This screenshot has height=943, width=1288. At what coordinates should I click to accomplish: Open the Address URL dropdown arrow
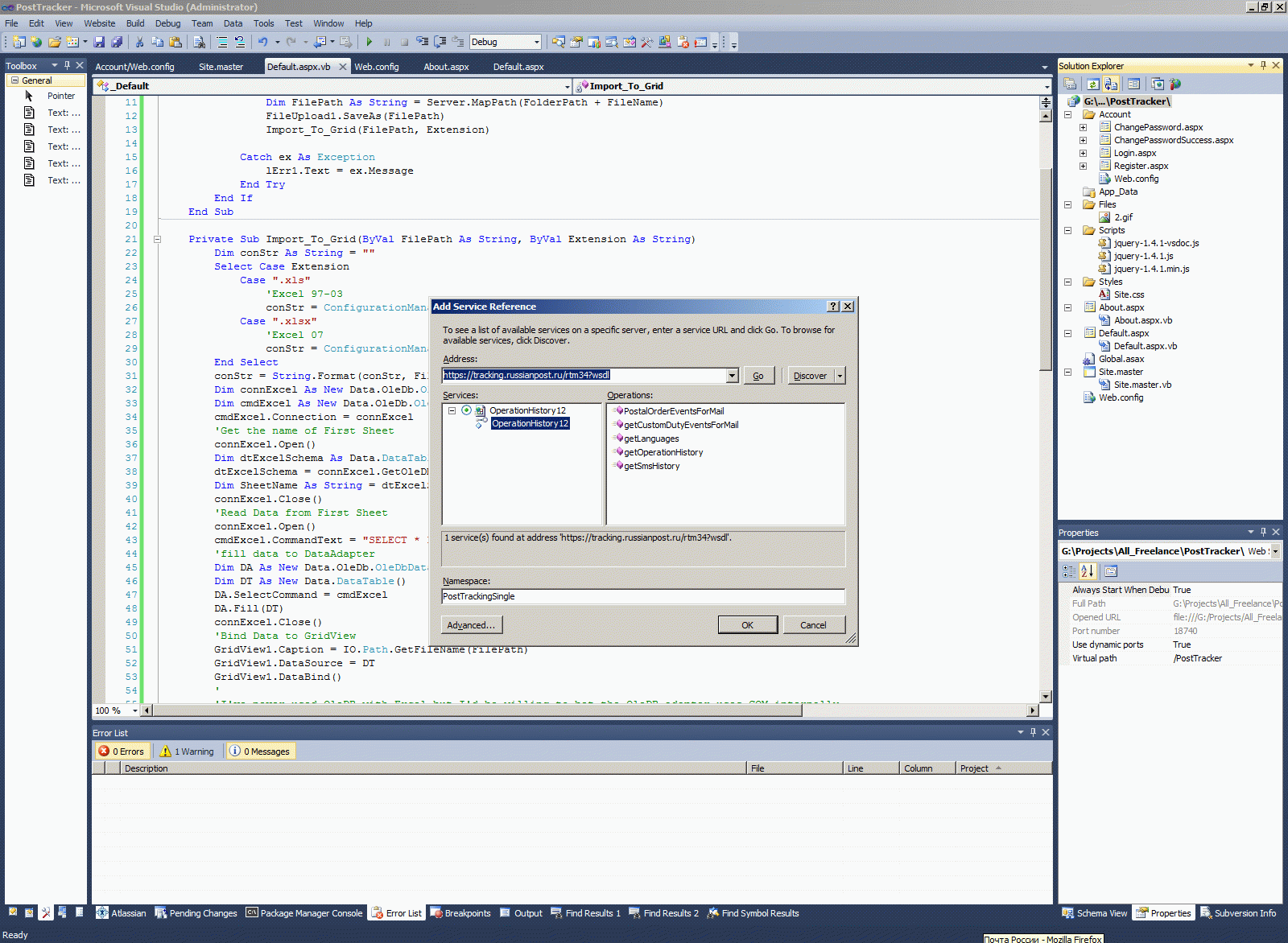pyautogui.click(x=733, y=376)
